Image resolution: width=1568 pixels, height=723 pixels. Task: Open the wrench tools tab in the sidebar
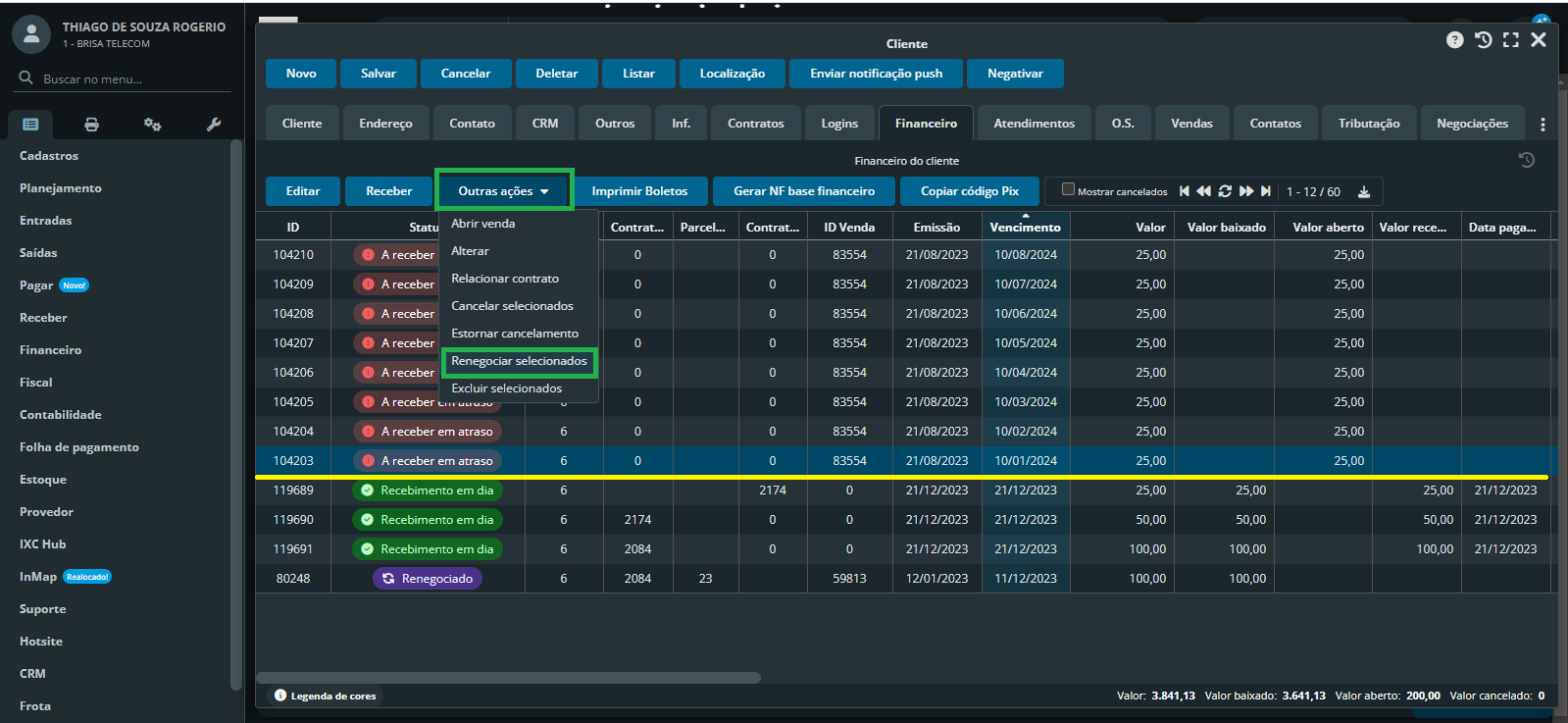(214, 125)
